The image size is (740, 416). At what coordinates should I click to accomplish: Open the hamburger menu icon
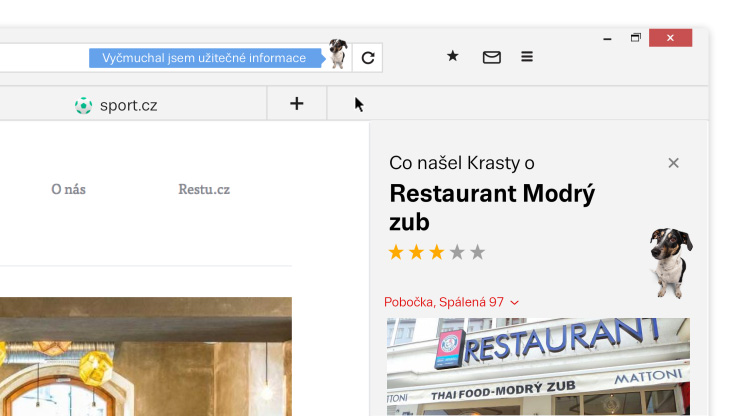[527, 57]
